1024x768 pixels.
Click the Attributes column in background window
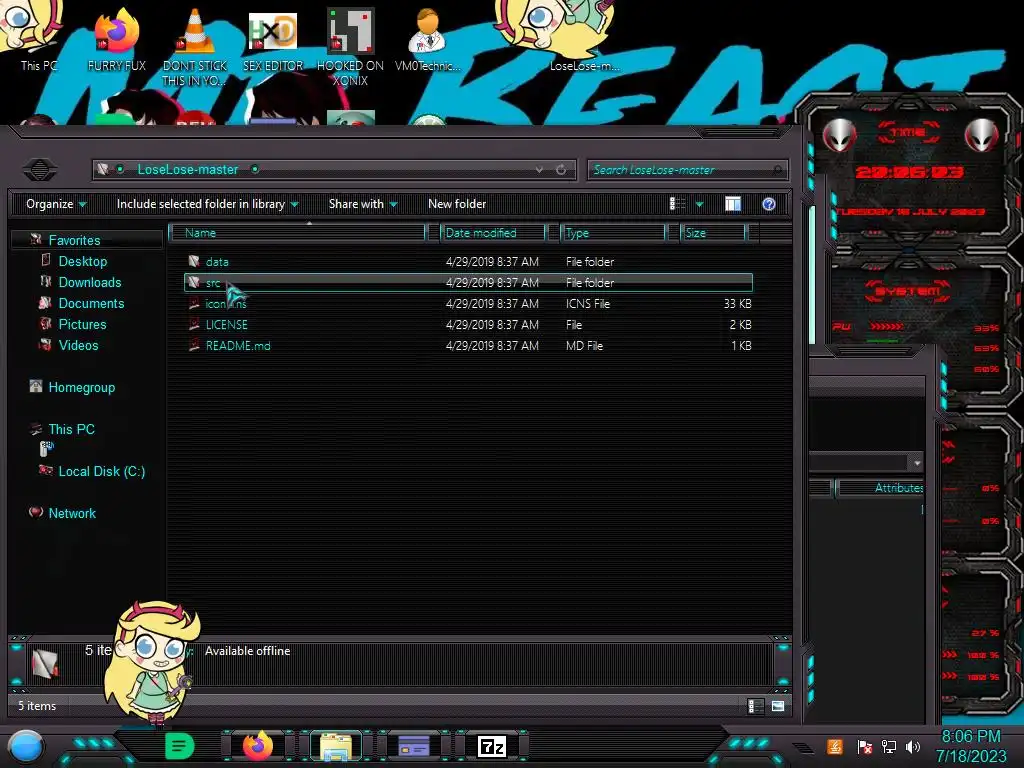pyautogui.click(x=881, y=488)
